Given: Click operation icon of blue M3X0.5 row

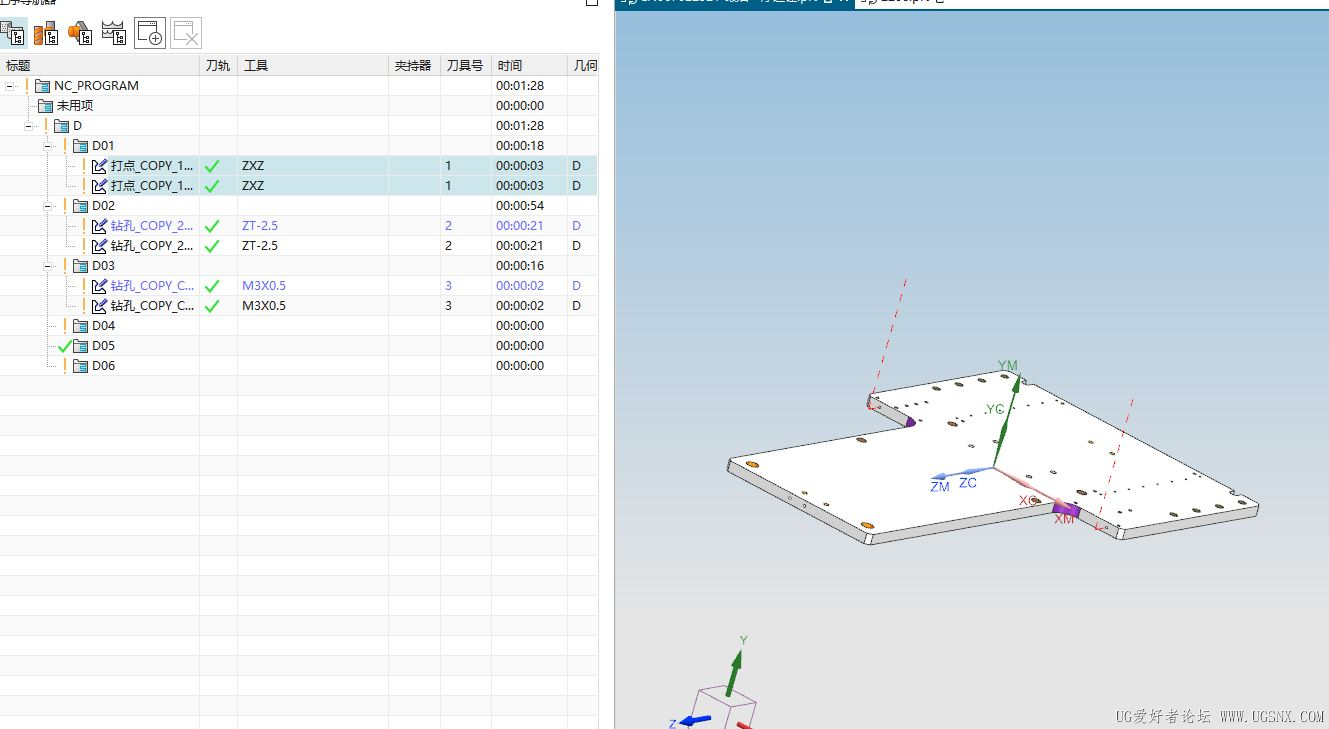Looking at the screenshot, I should 100,286.
